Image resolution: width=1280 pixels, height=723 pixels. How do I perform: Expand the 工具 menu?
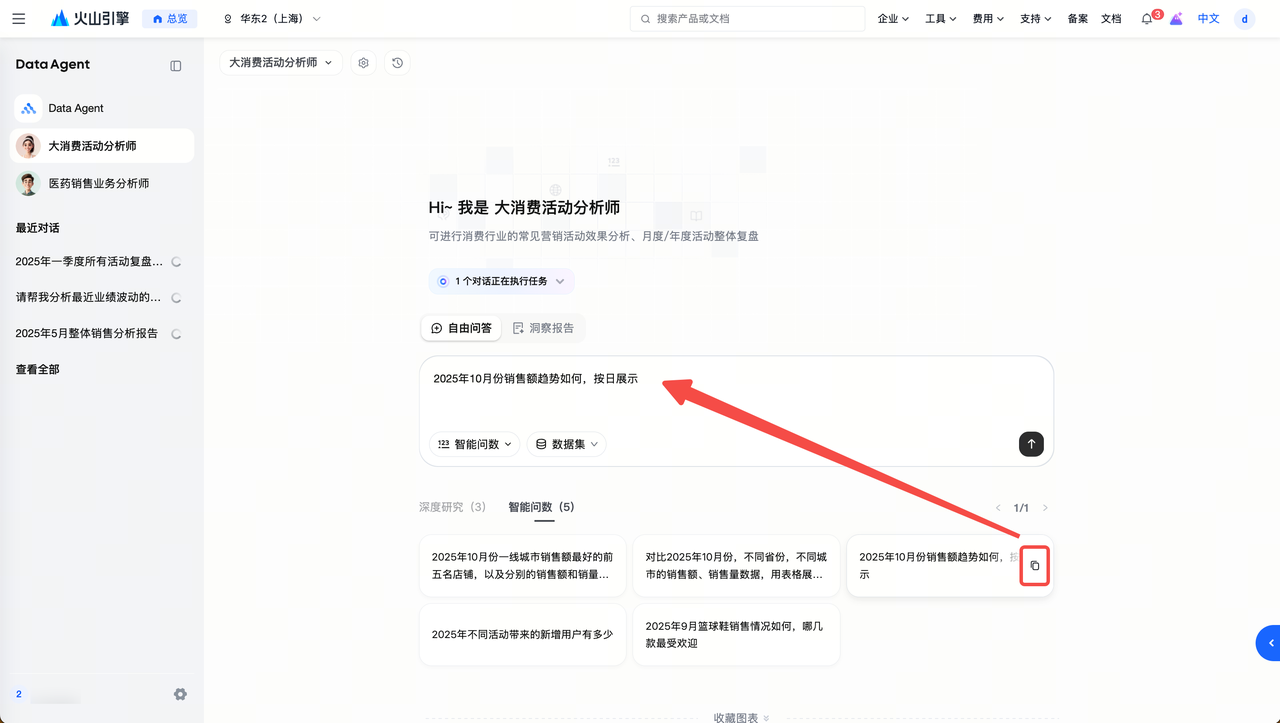pyautogui.click(x=941, y=19)
